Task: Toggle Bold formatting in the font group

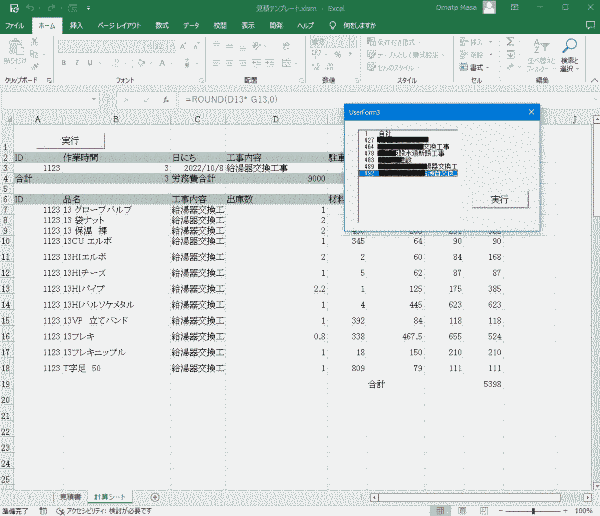Action: 63,62
